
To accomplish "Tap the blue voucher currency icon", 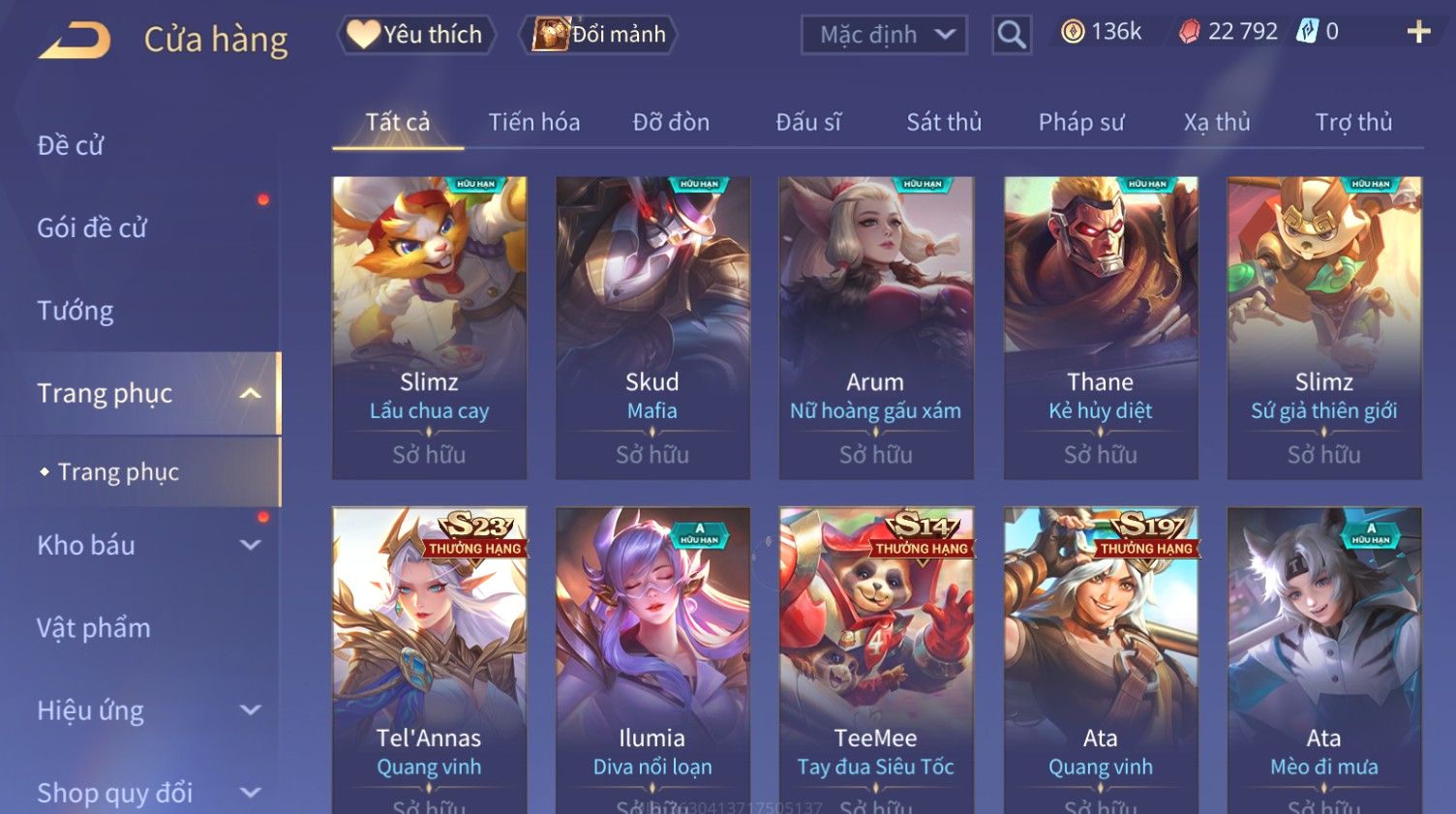I will tap(1307, 32).
